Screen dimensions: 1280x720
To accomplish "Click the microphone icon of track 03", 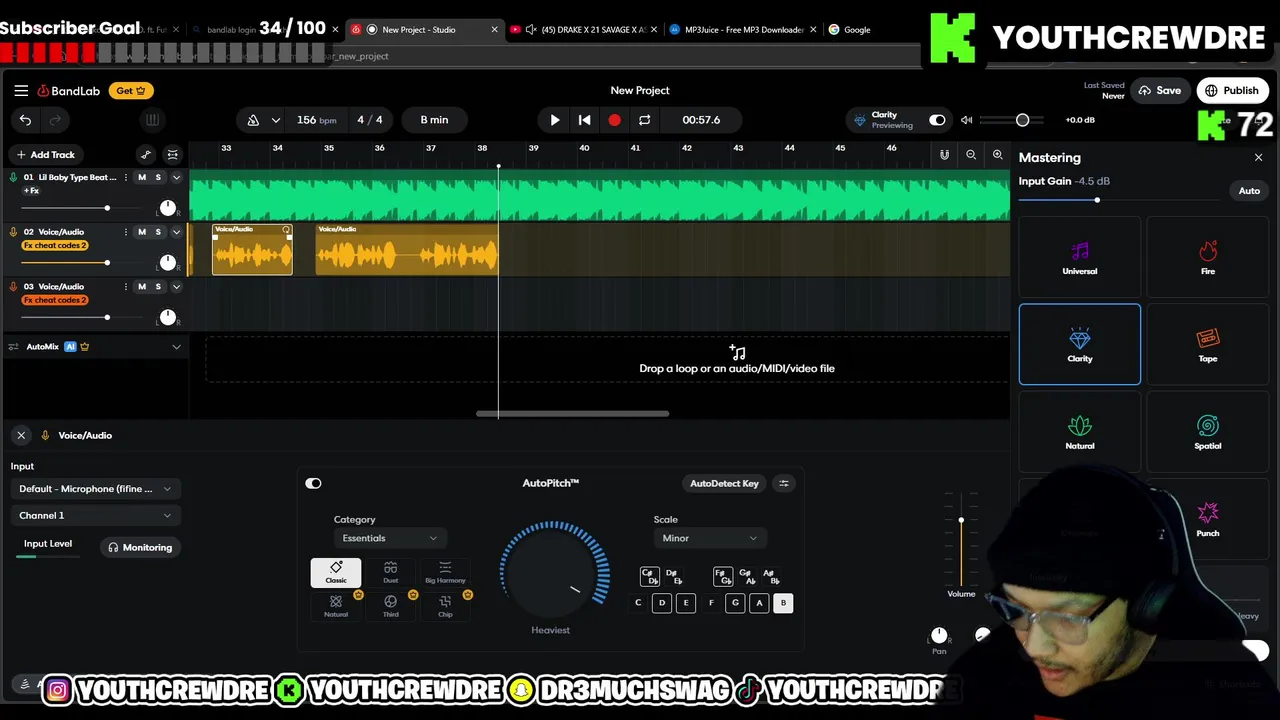I will [13, 287].
